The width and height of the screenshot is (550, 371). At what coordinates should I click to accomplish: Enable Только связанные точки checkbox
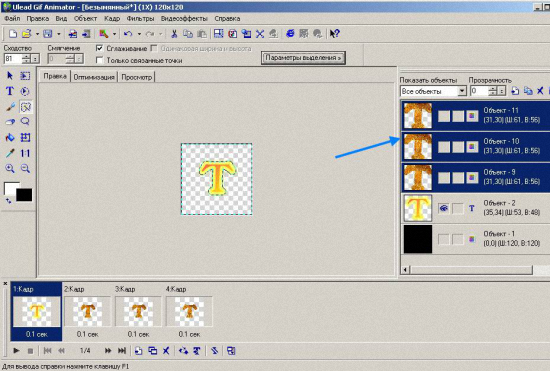tap(99, 60)
